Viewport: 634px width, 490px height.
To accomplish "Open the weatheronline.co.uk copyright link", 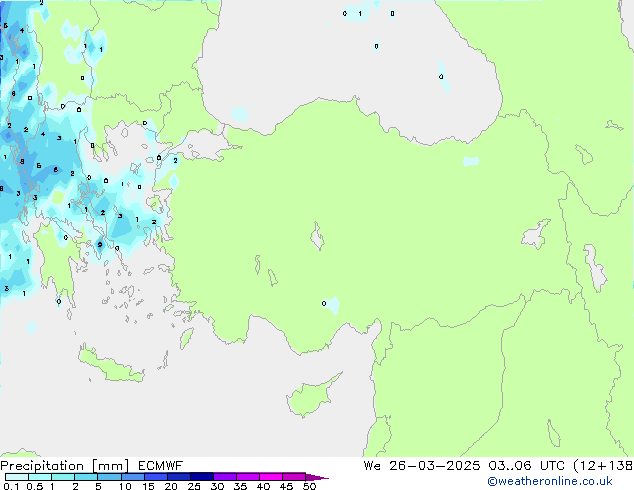I will pyautogui.click(x=550, y=481).
